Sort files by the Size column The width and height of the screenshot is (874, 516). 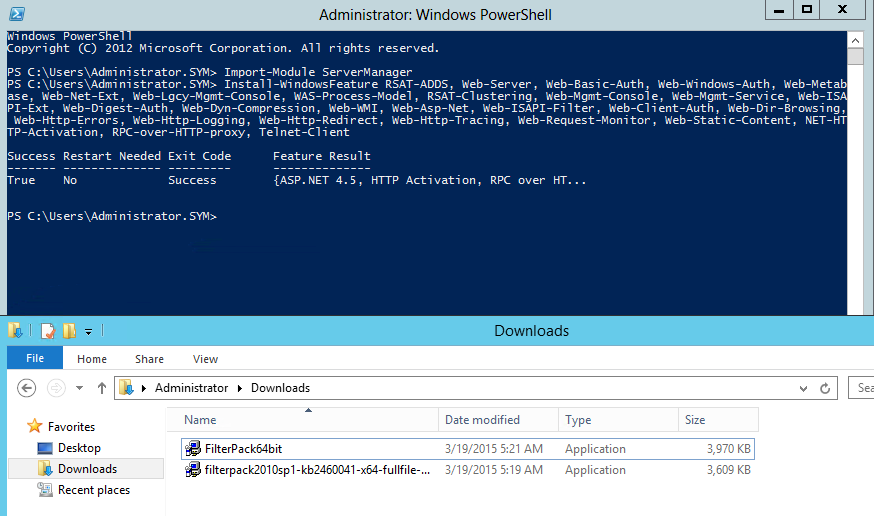tap(718, 420)
